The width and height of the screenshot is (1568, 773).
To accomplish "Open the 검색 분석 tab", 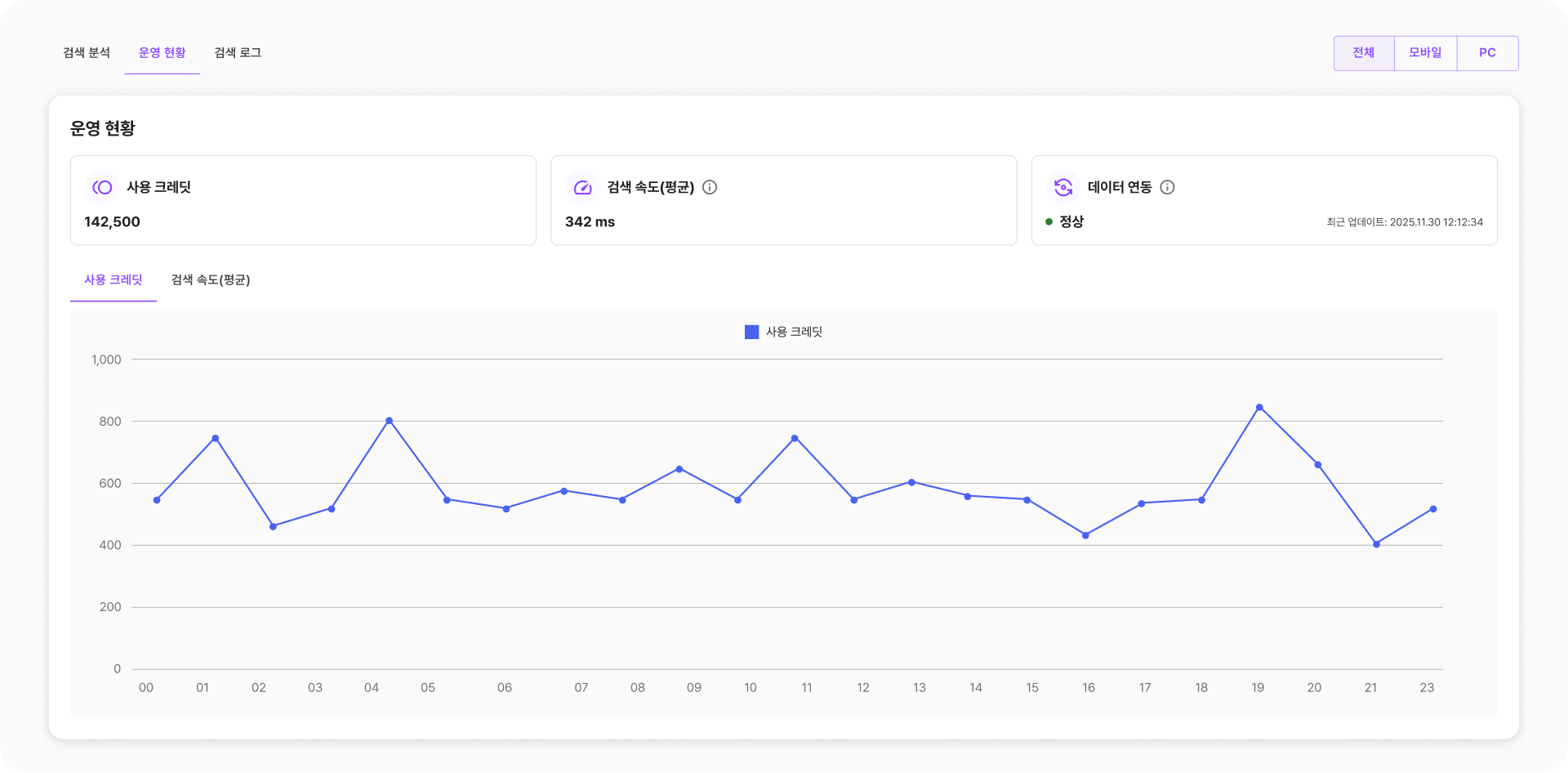I will tap(87, 53).
